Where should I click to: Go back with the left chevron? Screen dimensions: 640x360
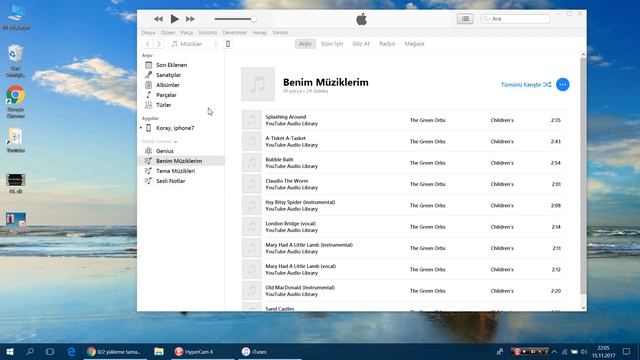click(x=147, y=44)
